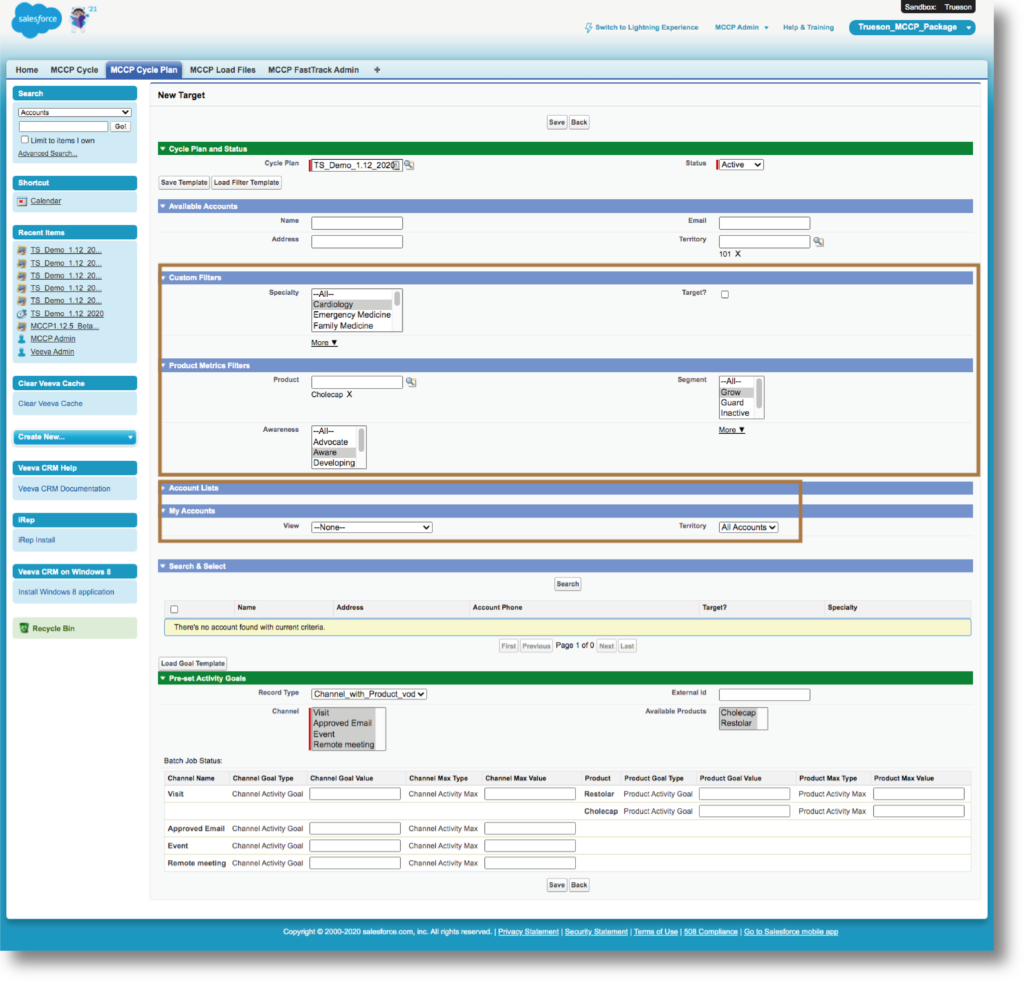Collapse the Search & Select section

[x=163, y=566]
